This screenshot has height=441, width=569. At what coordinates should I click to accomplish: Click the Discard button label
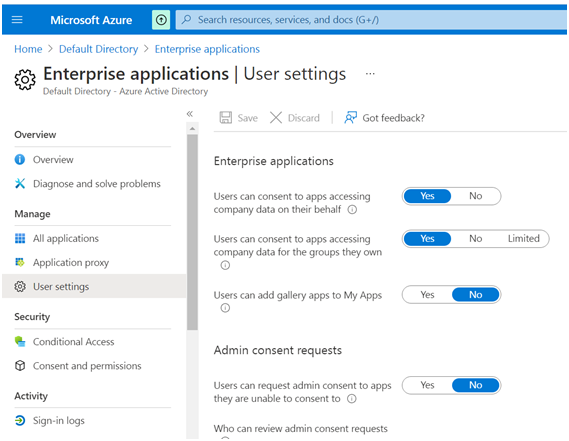[304, 118]
